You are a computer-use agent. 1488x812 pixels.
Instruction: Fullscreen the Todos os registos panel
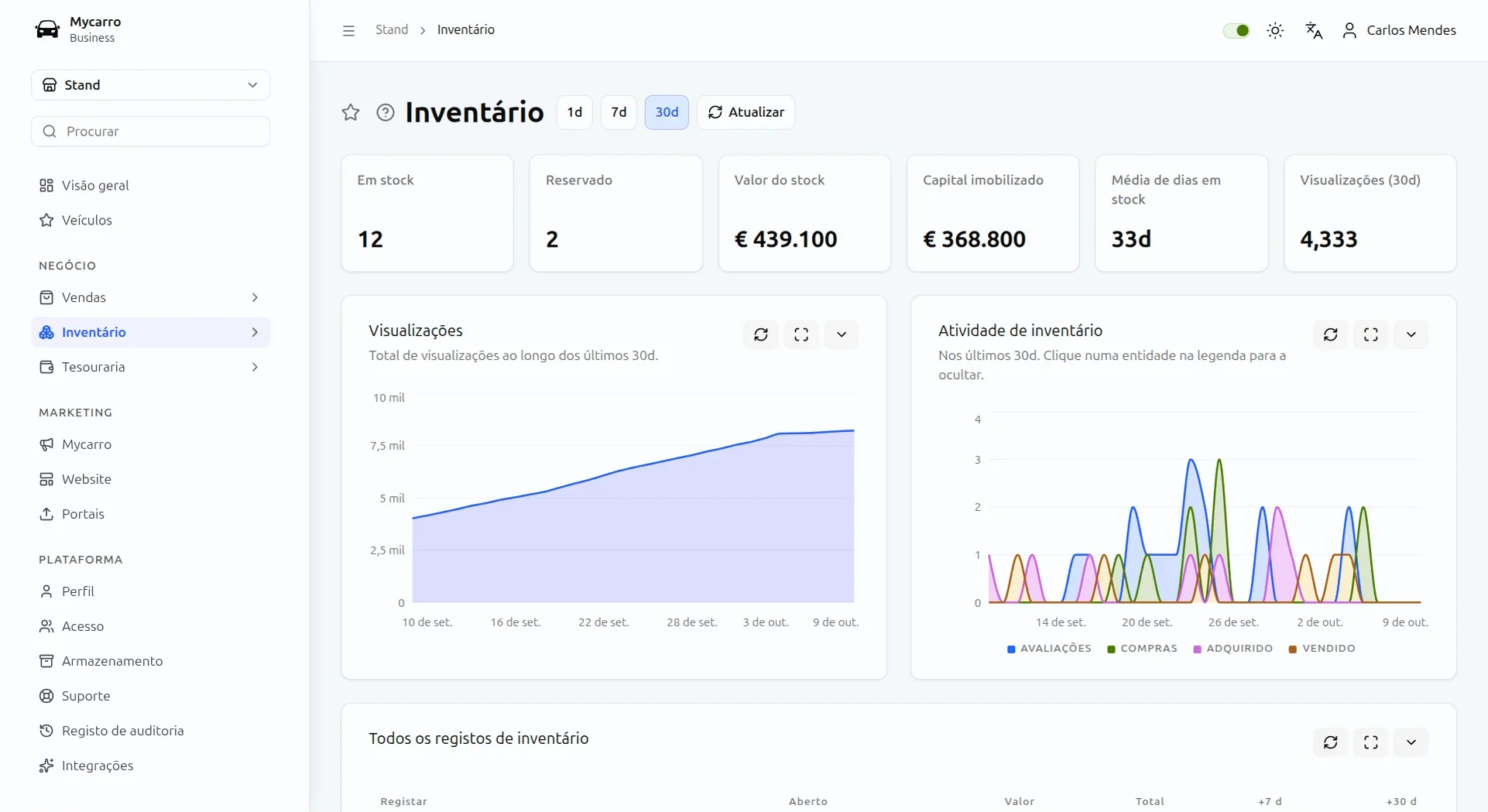pos(1371,742)
